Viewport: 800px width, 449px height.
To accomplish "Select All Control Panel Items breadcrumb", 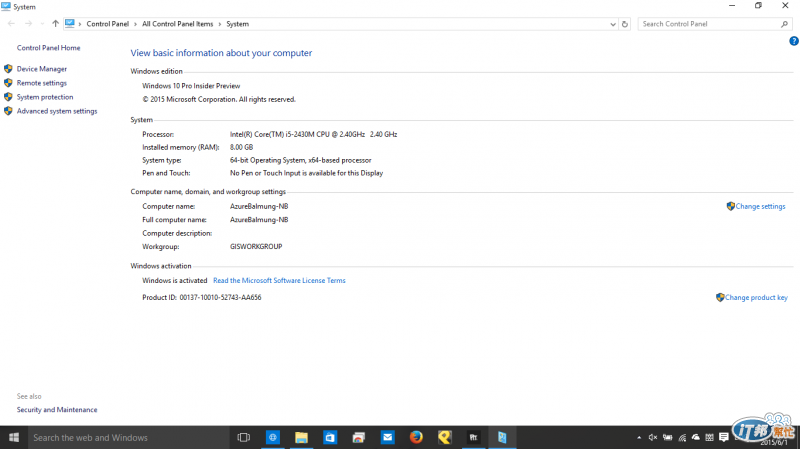I will tap(178, 24).
